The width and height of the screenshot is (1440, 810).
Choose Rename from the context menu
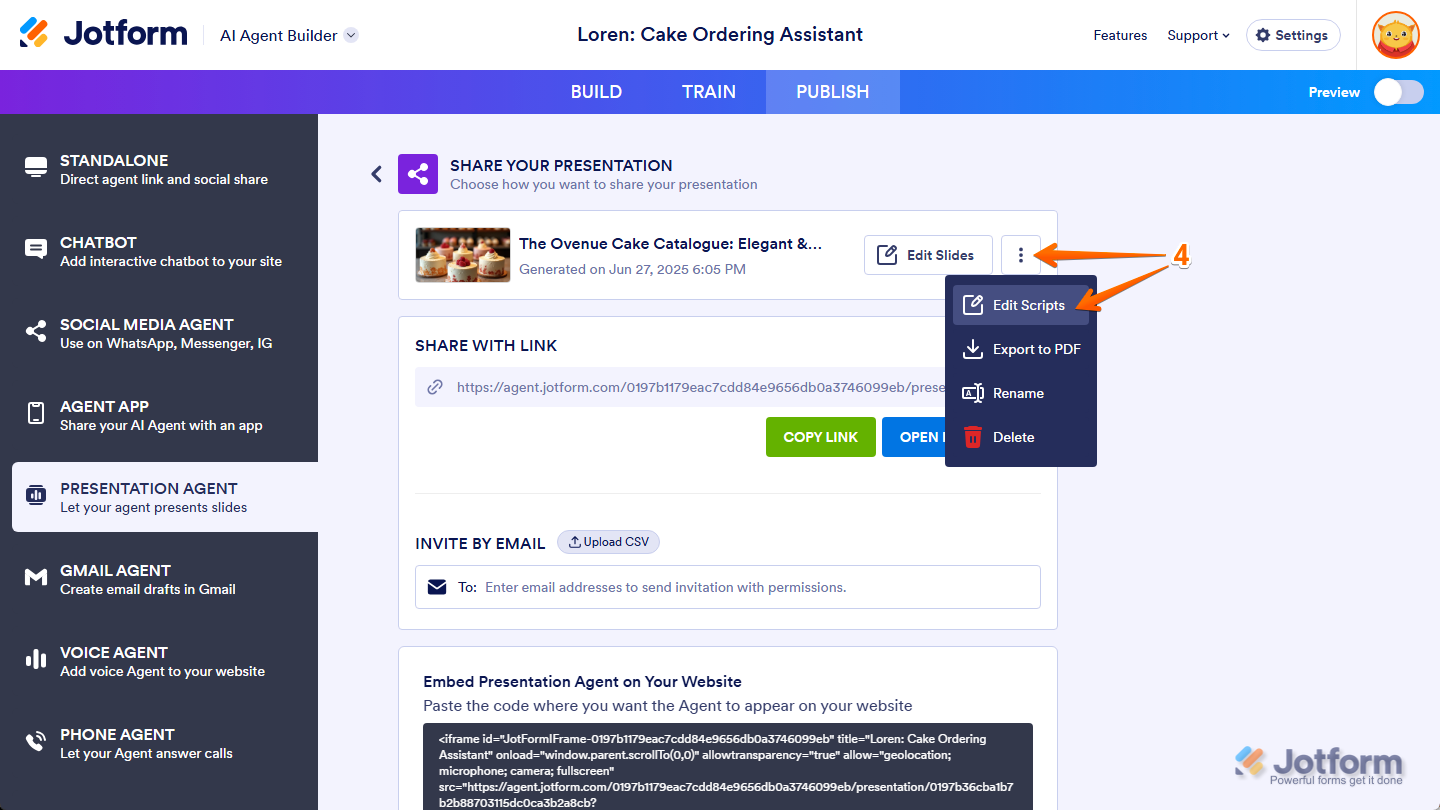click(x=1021, y=393)
